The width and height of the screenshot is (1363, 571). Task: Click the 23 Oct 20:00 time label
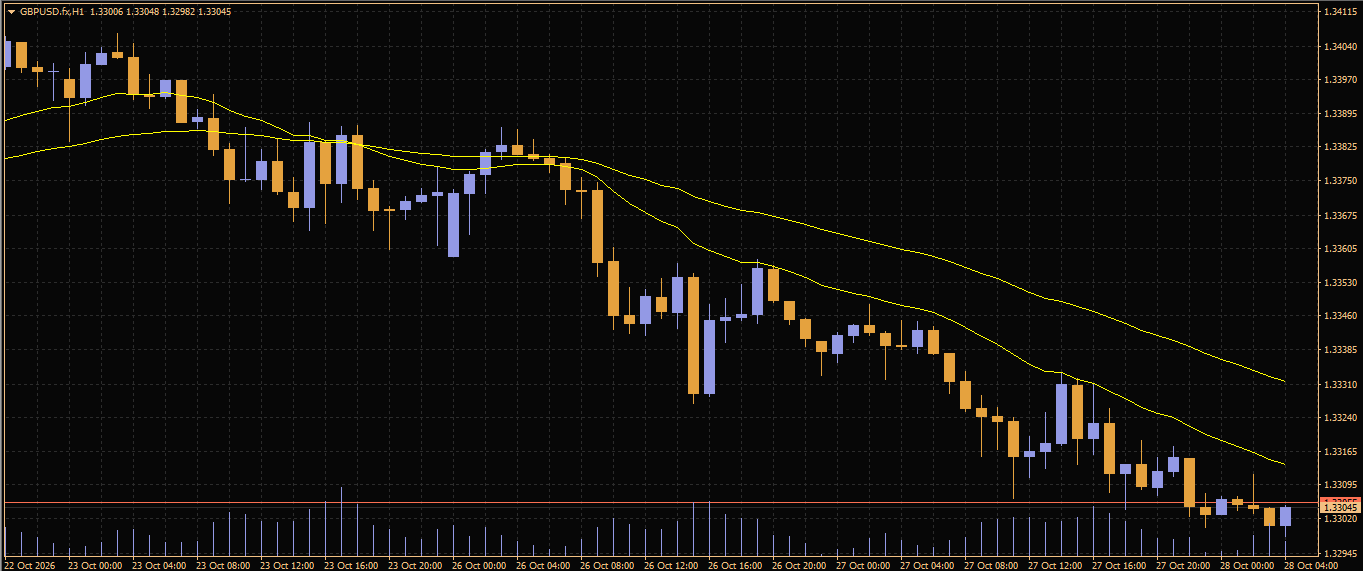(x=415, y=565)
